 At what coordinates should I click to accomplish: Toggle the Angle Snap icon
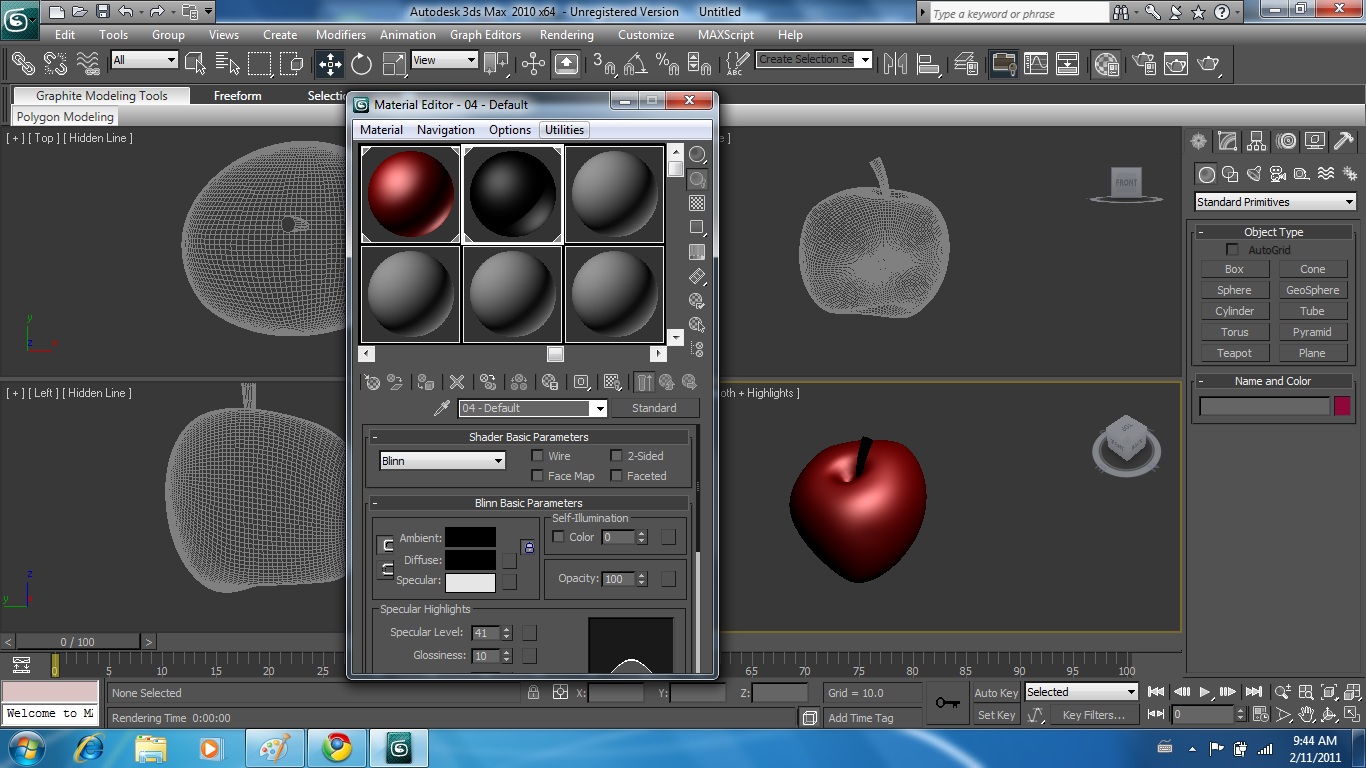[x=635, y=64]
